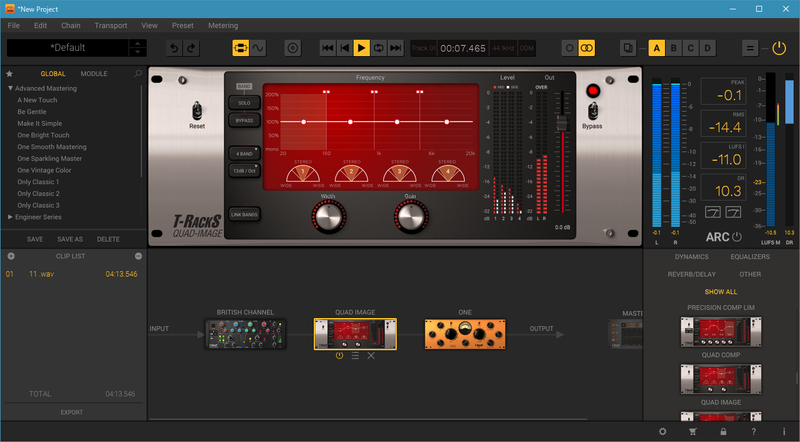Open the File menu
Screen dimensions: 800x442
(14, 26)
